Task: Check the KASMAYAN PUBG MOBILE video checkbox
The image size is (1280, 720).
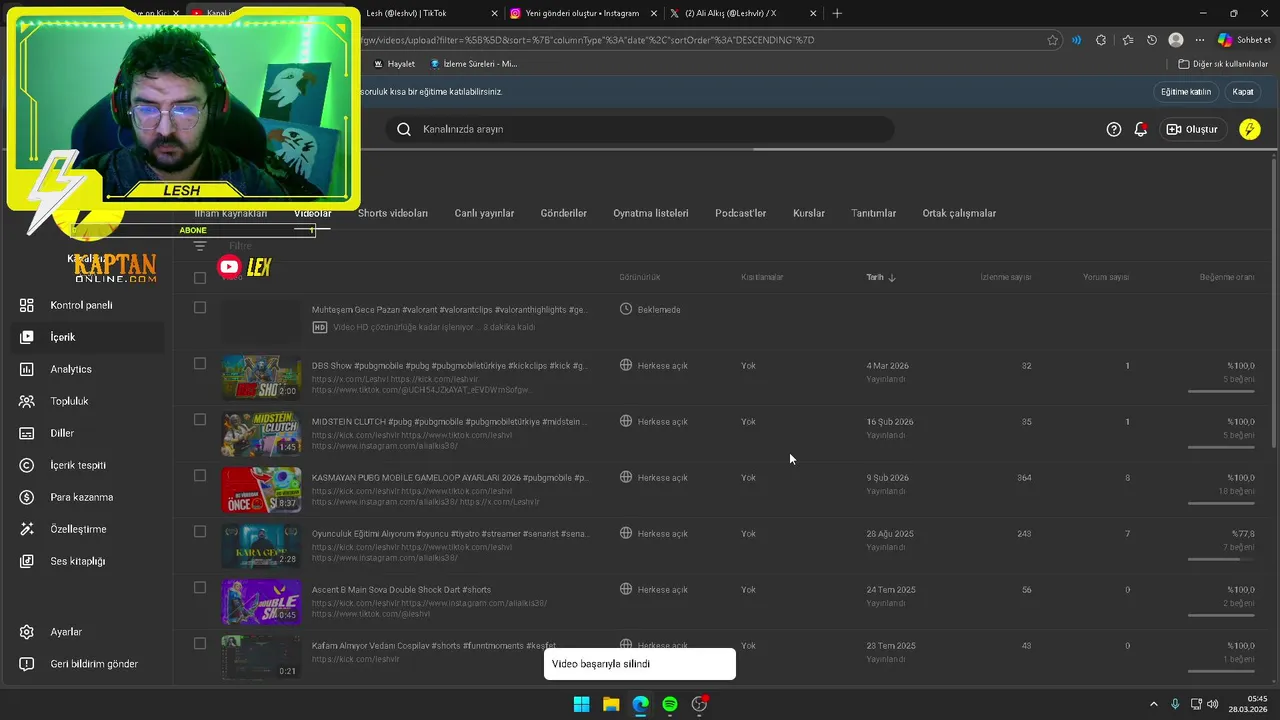Action: (200, 475)
